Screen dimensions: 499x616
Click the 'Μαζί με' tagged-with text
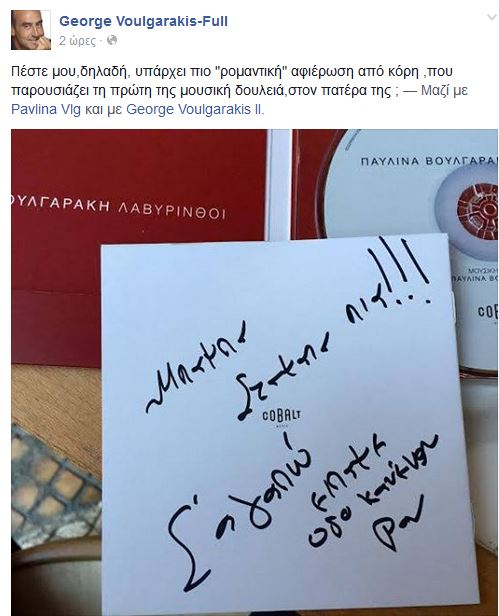(x=444, y=90)
